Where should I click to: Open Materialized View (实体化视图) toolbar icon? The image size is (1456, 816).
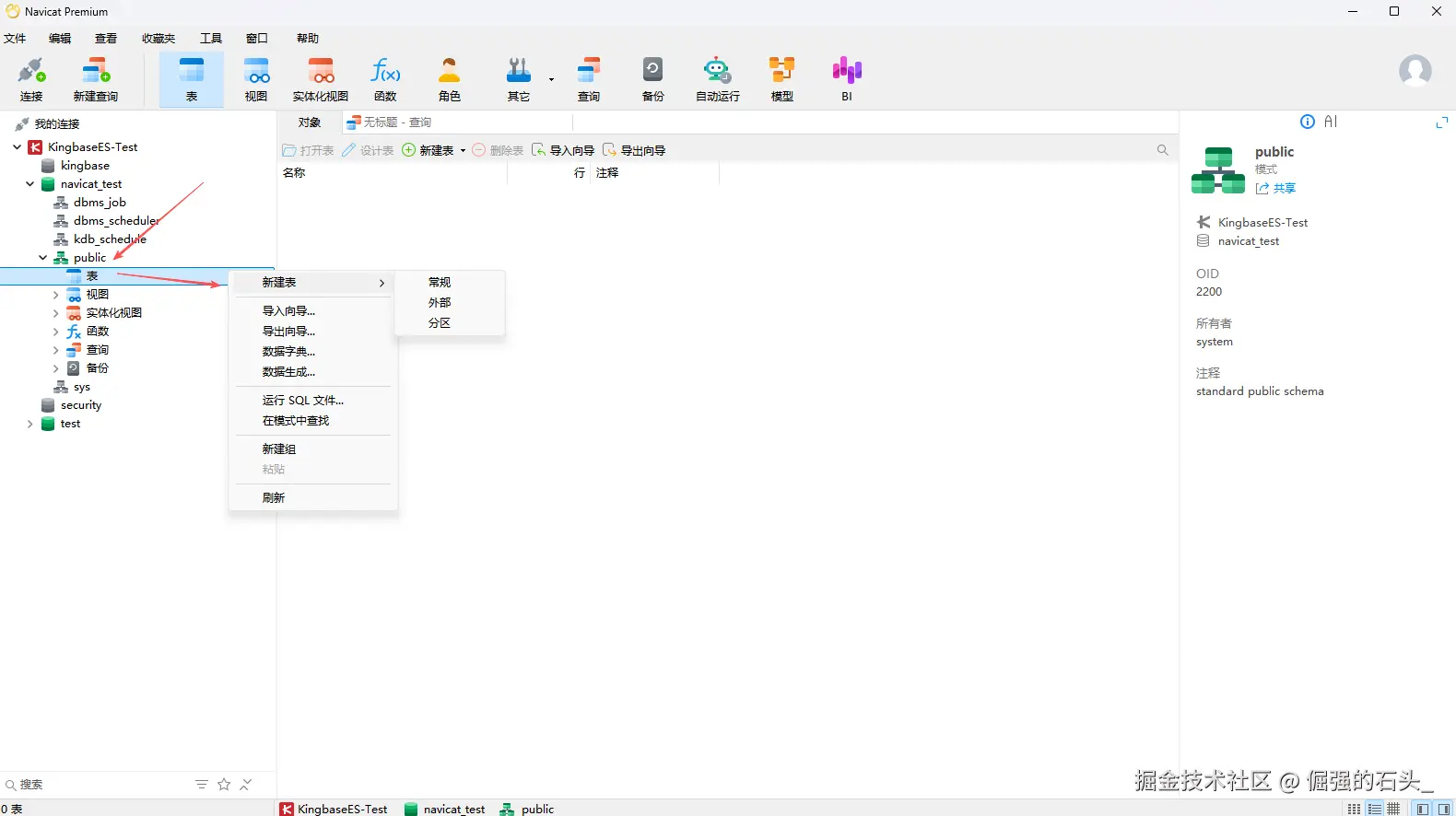click(321, 79)
